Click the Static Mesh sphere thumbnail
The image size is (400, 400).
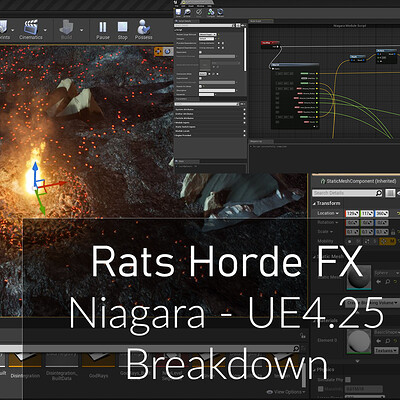coord(359,277)
